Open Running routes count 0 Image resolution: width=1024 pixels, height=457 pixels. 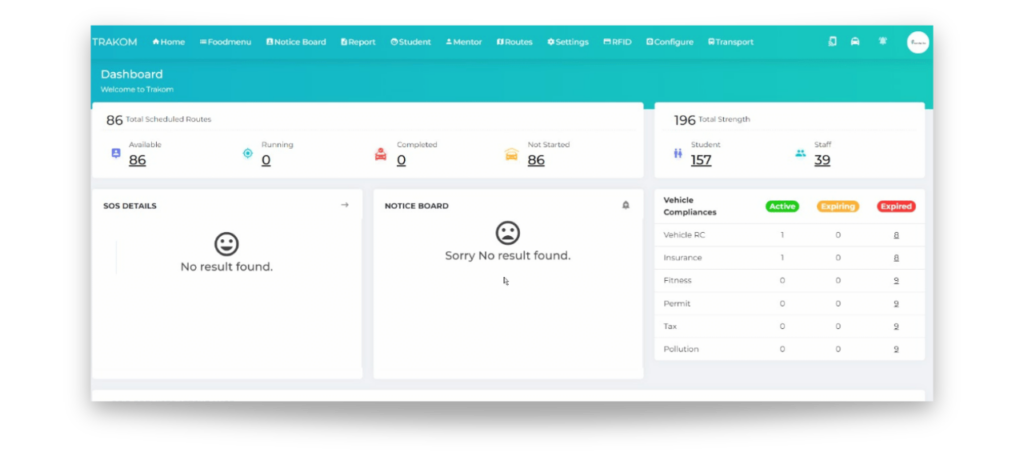(266, 160)
